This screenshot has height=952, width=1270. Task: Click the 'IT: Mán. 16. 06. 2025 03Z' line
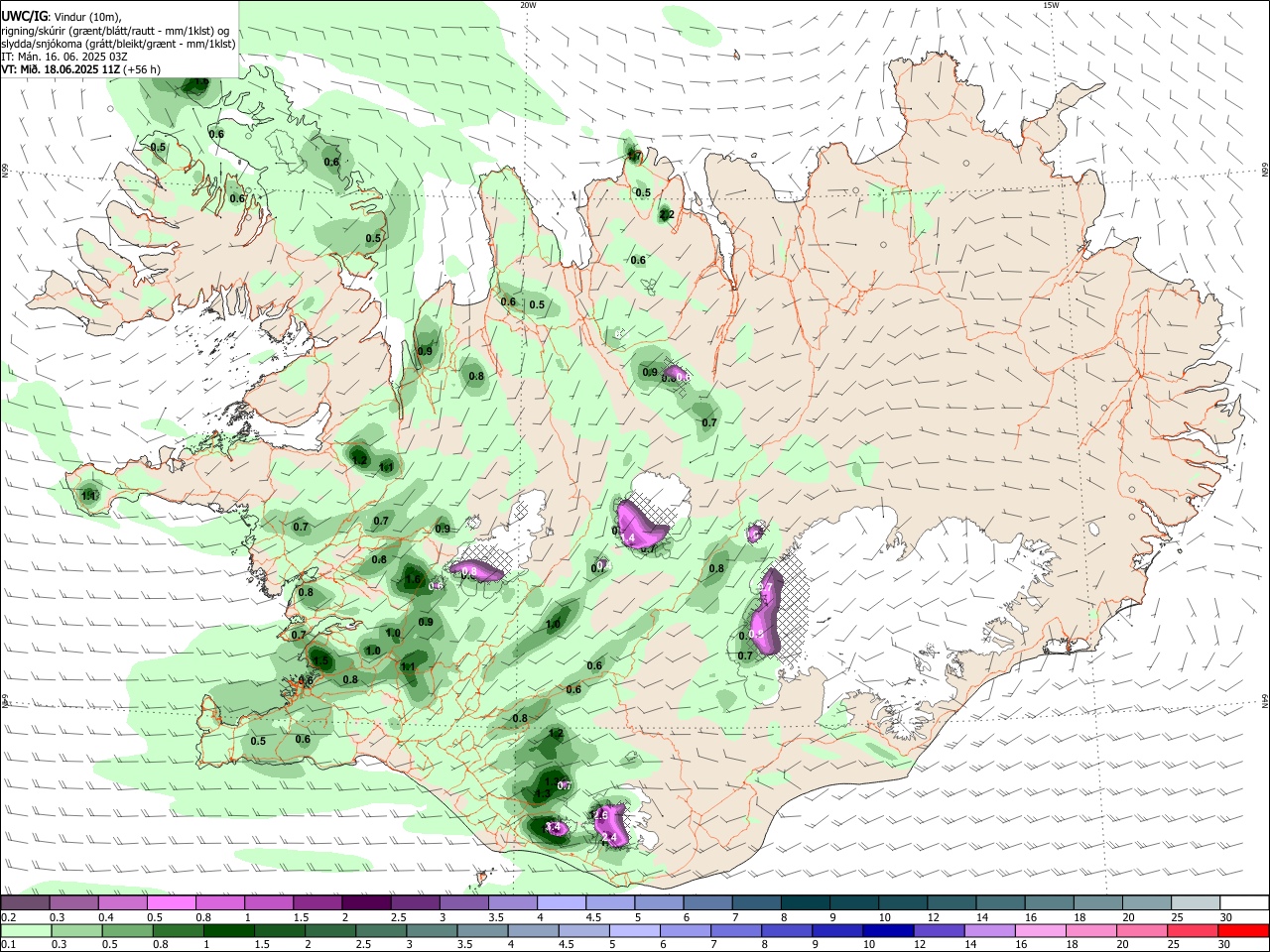click(x=64, y=57)
